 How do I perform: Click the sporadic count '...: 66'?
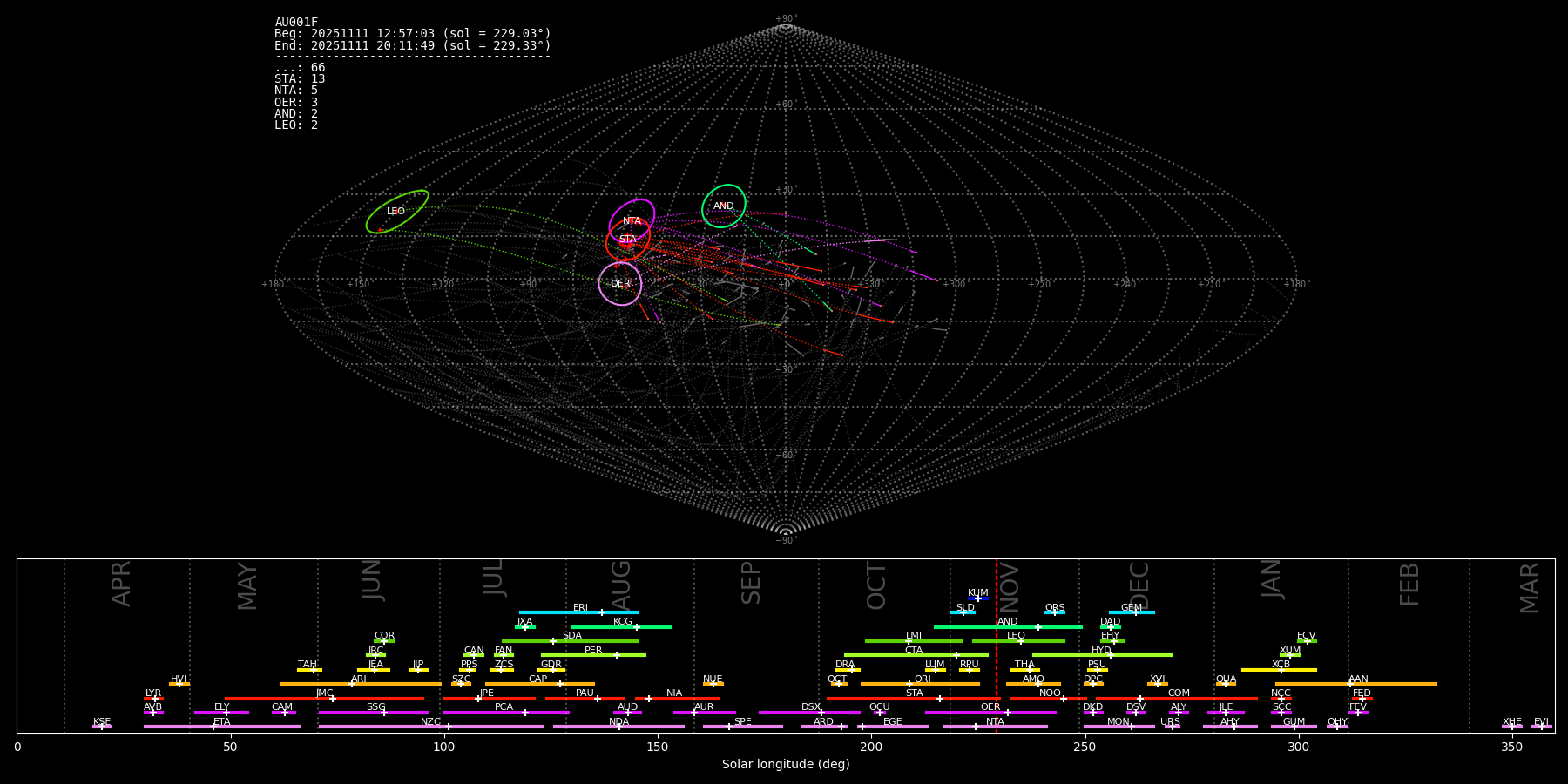(x=300, y=68)
